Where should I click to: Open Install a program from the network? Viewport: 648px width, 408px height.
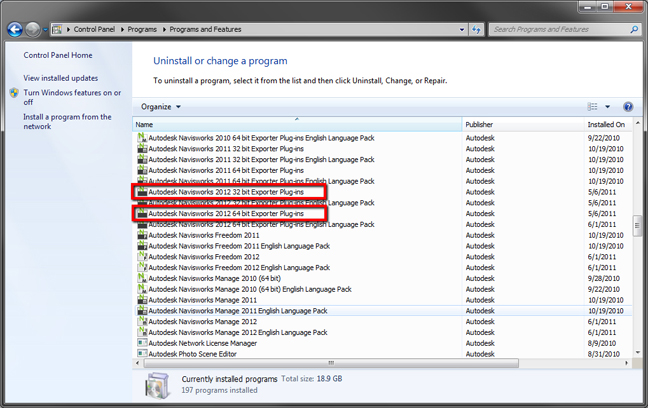67,122
